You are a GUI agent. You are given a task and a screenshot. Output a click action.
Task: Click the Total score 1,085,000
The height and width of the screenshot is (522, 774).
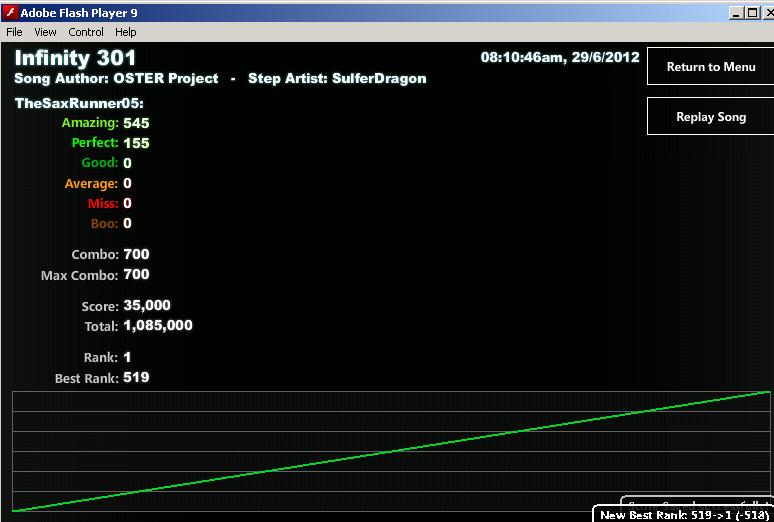coord(158,325)
